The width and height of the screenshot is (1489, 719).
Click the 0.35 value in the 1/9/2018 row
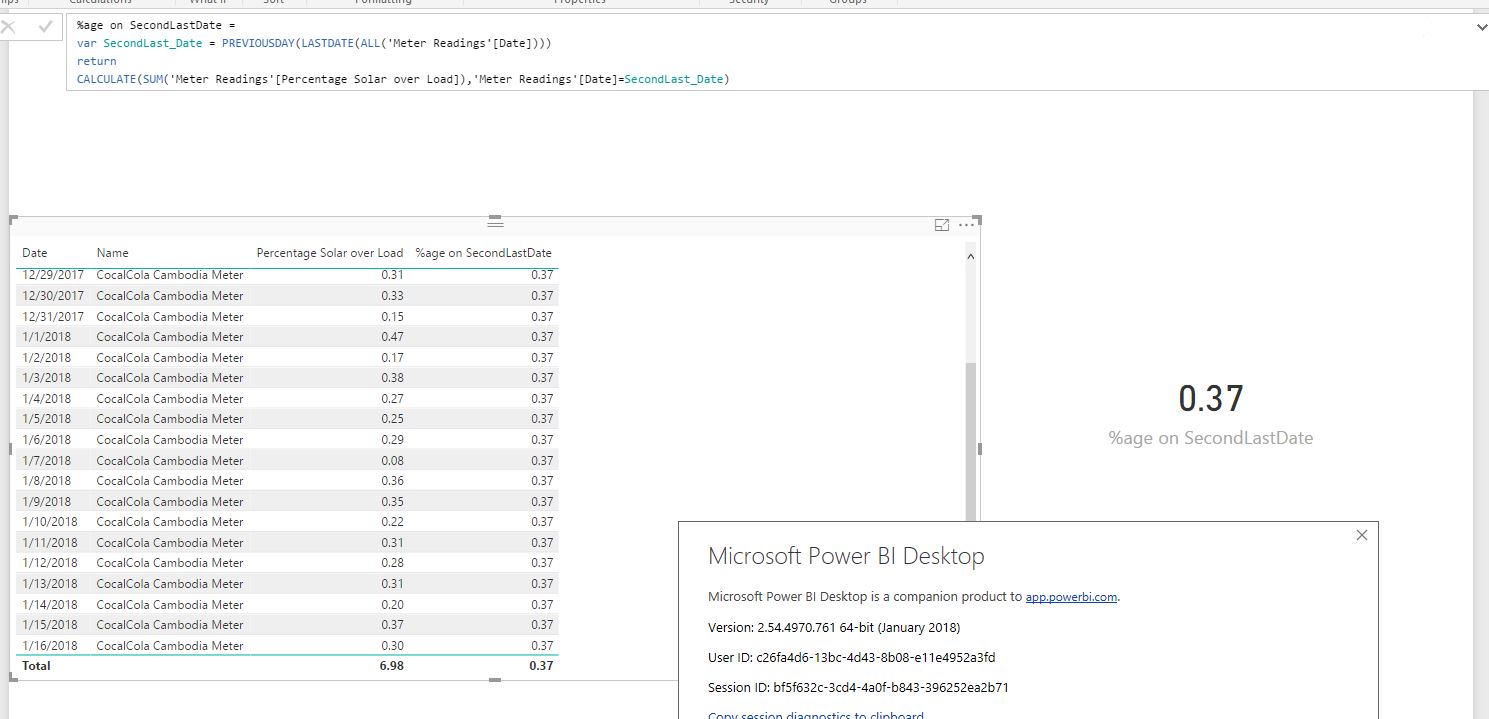click(393, 502)
